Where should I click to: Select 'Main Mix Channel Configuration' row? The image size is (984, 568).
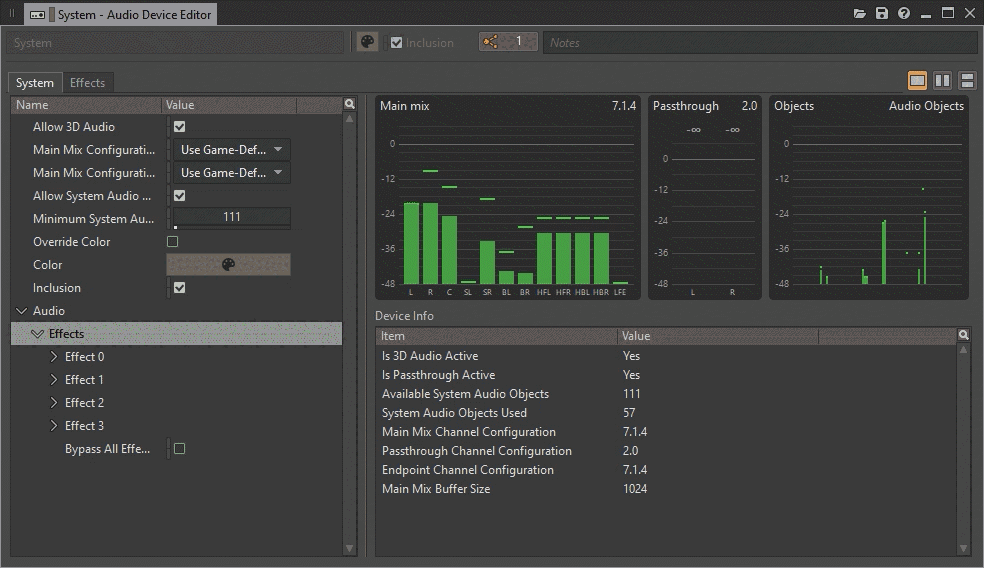(x=666, y=432)
